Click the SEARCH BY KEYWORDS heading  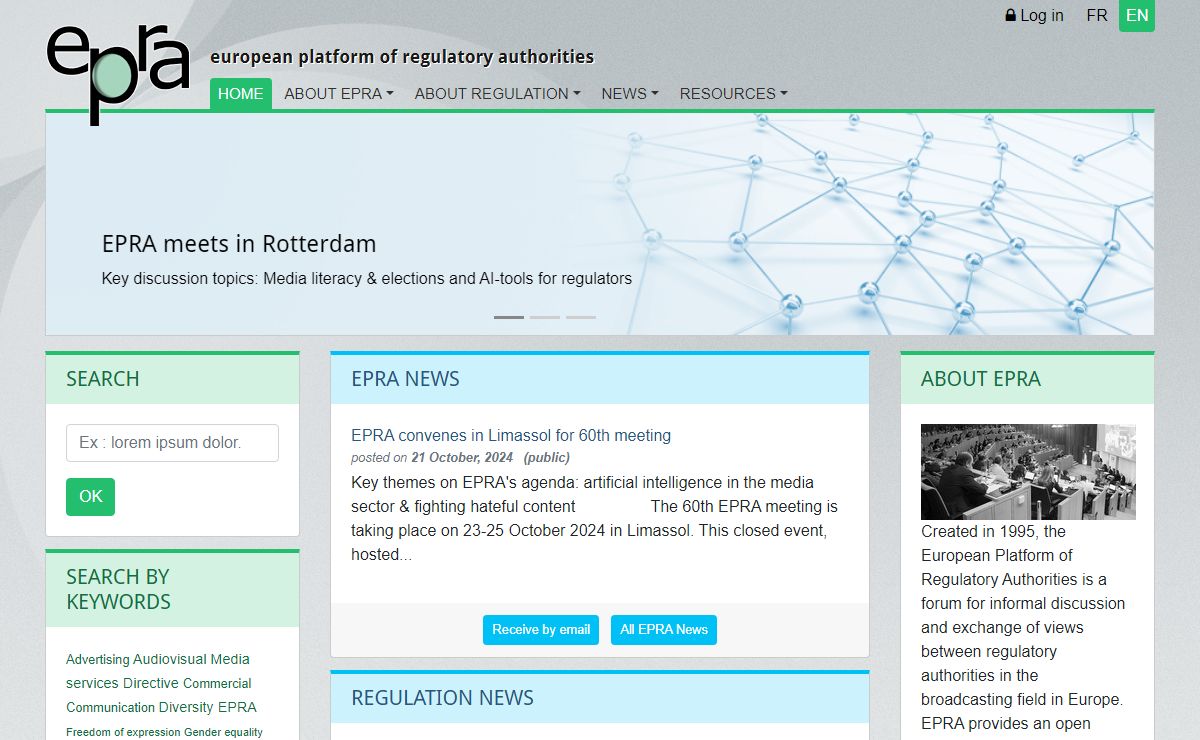click(119, 589)
